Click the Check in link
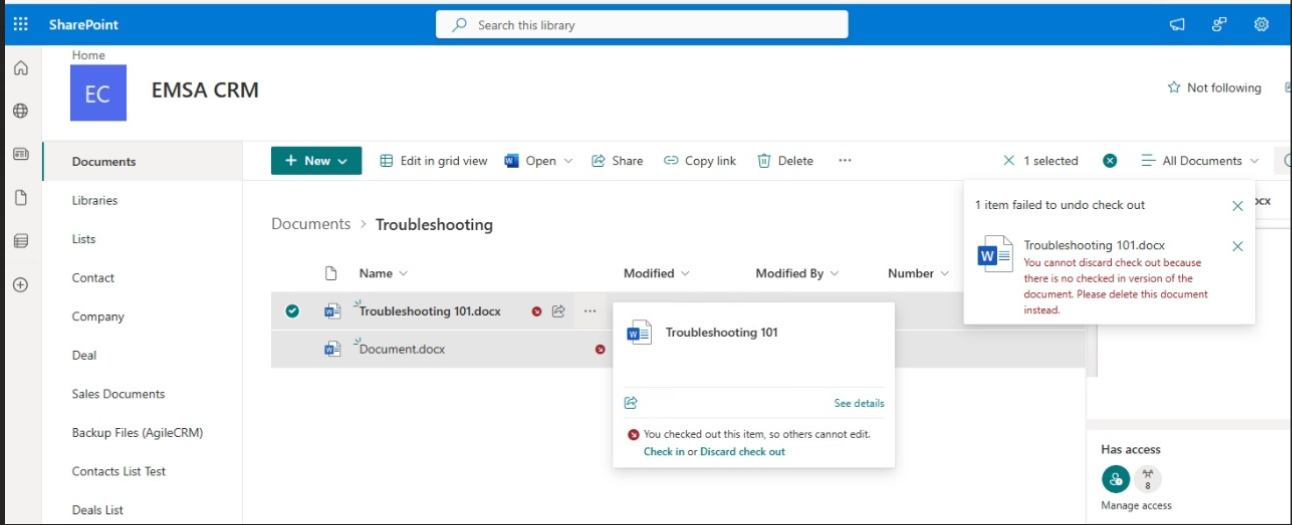This screenshot has height=525, width=1292. (664, 452)
